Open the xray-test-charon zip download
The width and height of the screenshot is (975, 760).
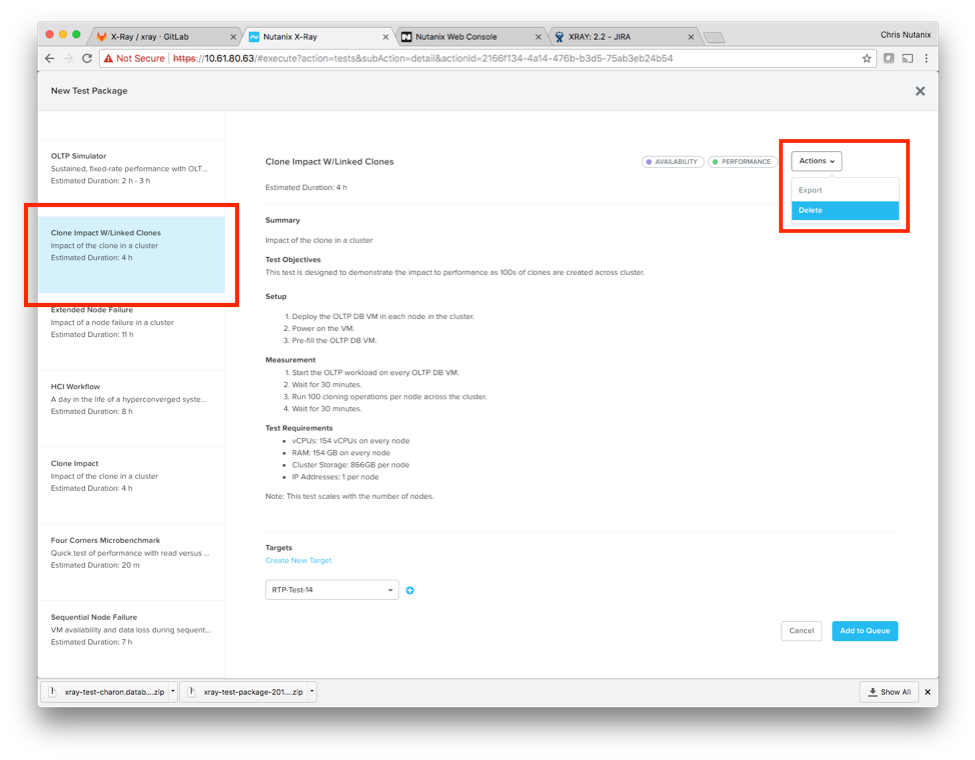[x=107, y=692]
